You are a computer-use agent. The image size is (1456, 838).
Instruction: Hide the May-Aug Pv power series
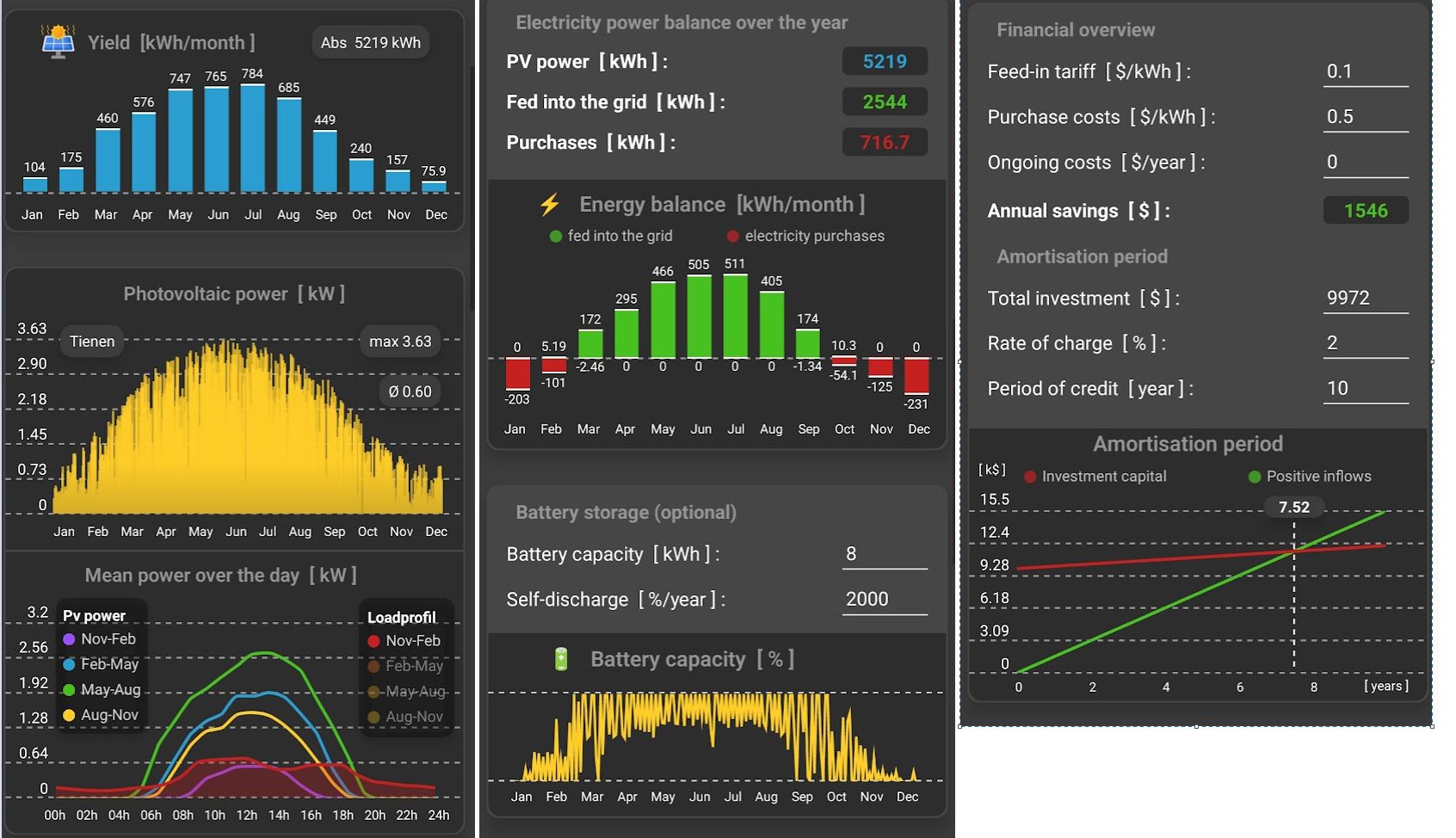[101, 690]
